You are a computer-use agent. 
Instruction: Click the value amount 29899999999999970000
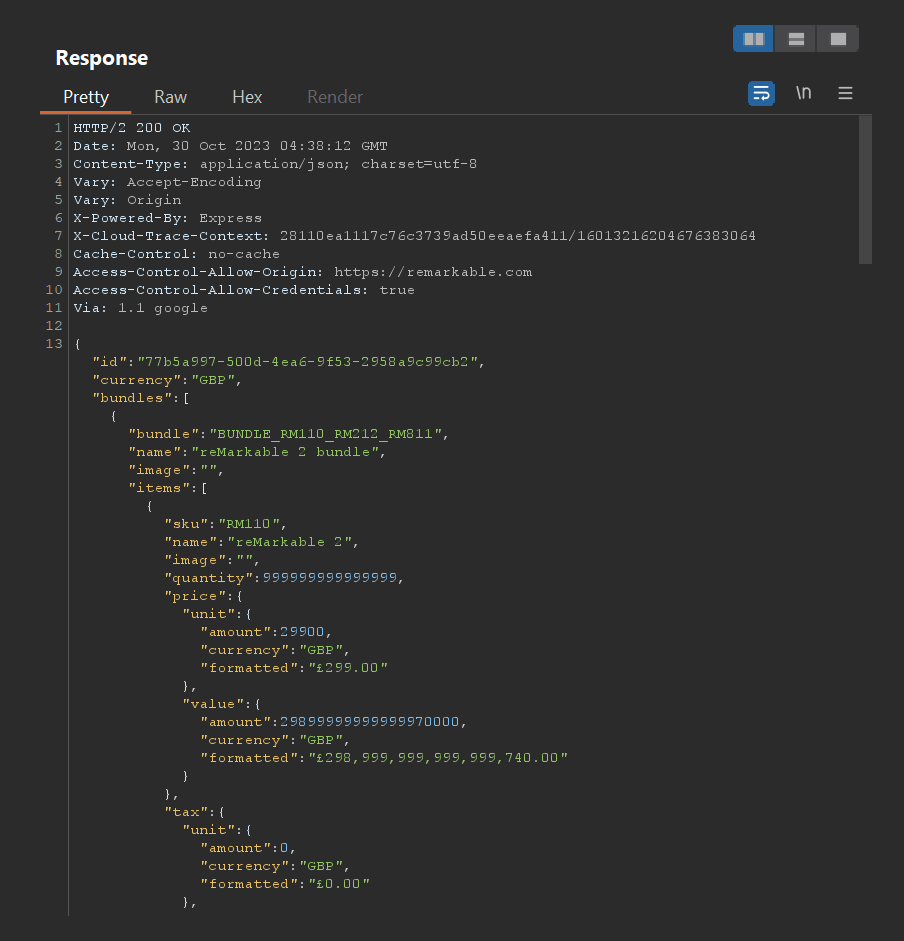370,722
